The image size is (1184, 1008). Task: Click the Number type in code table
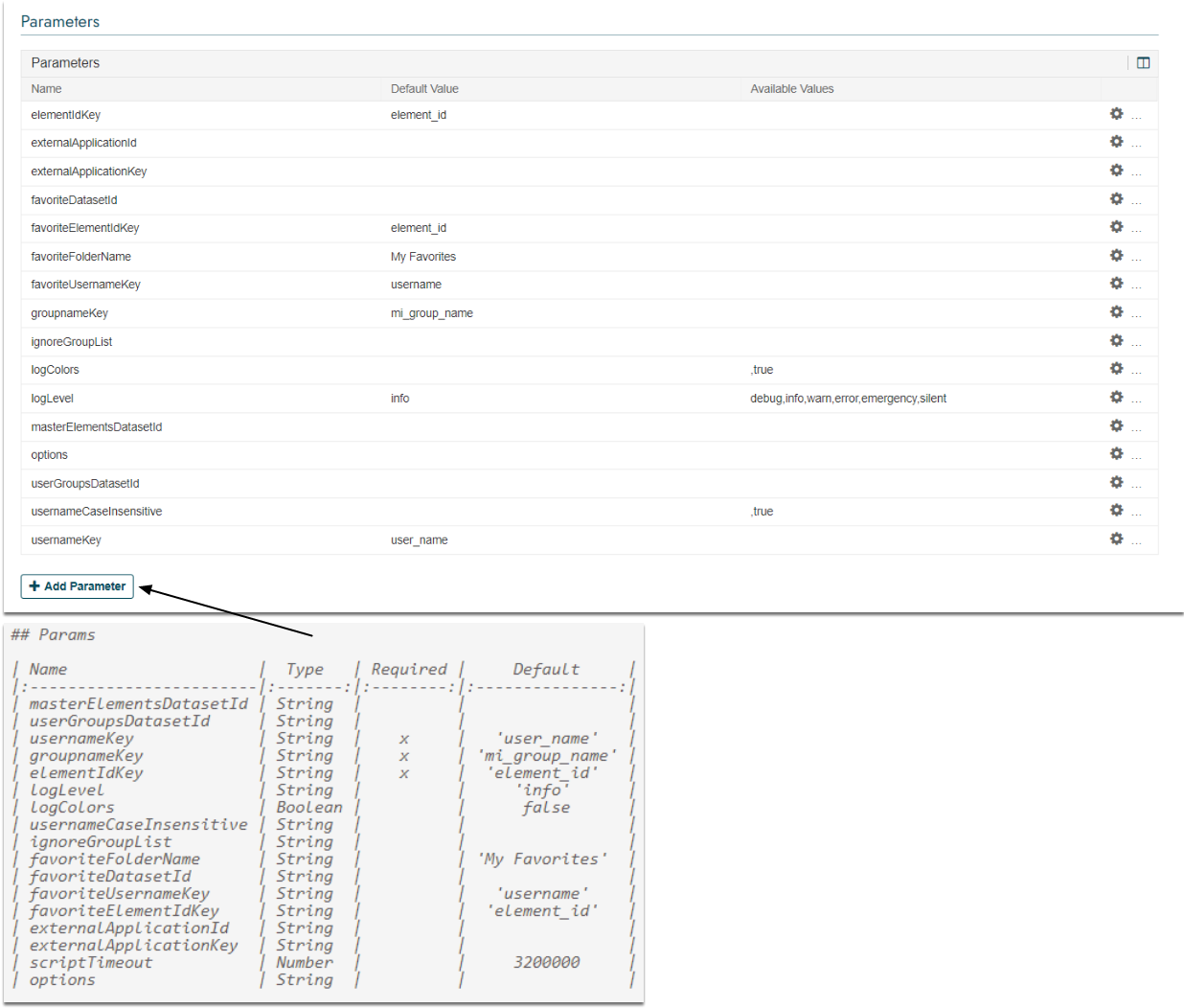(305, 963)
